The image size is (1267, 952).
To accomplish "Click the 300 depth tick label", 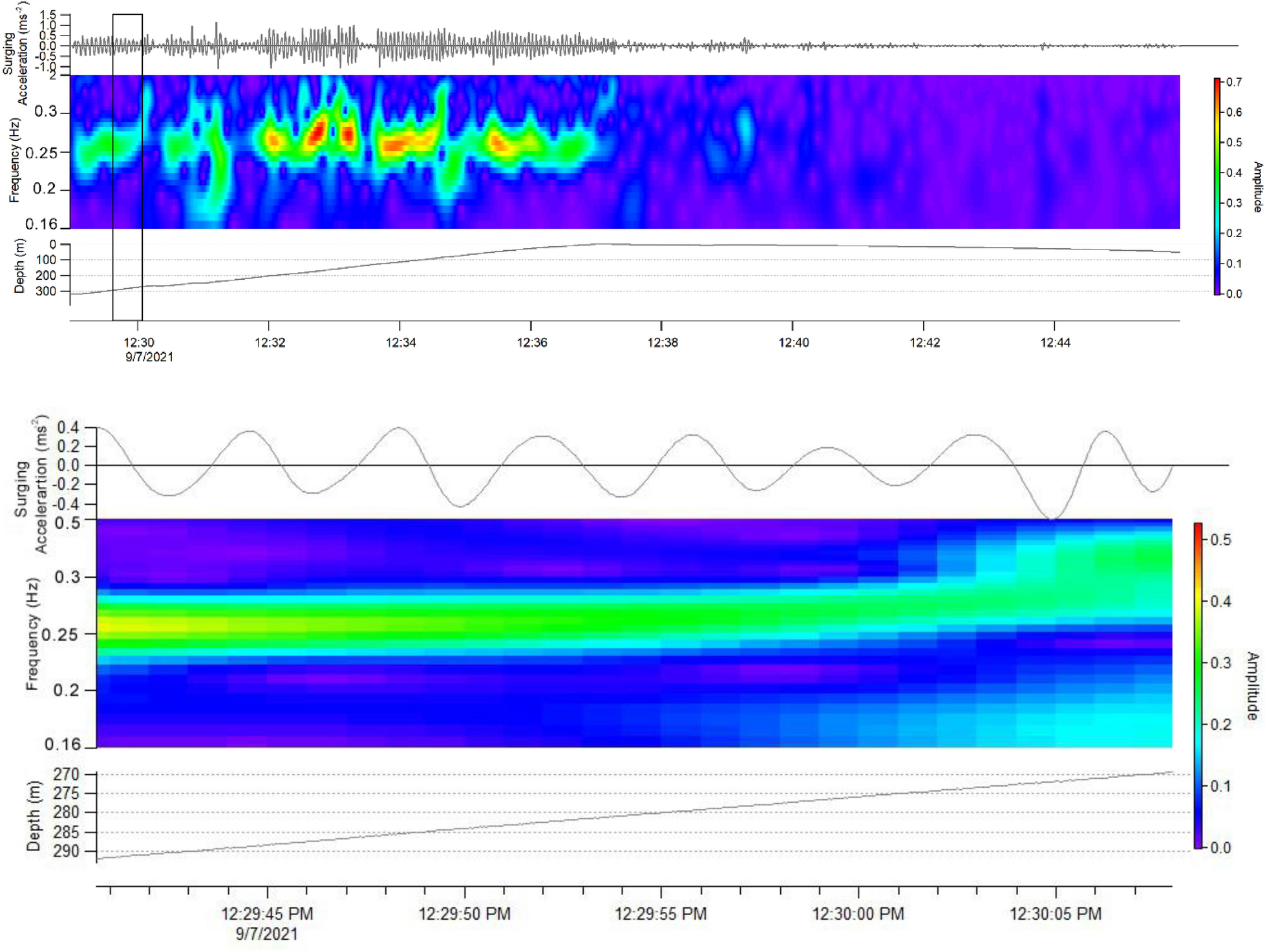I will point(46,291).
